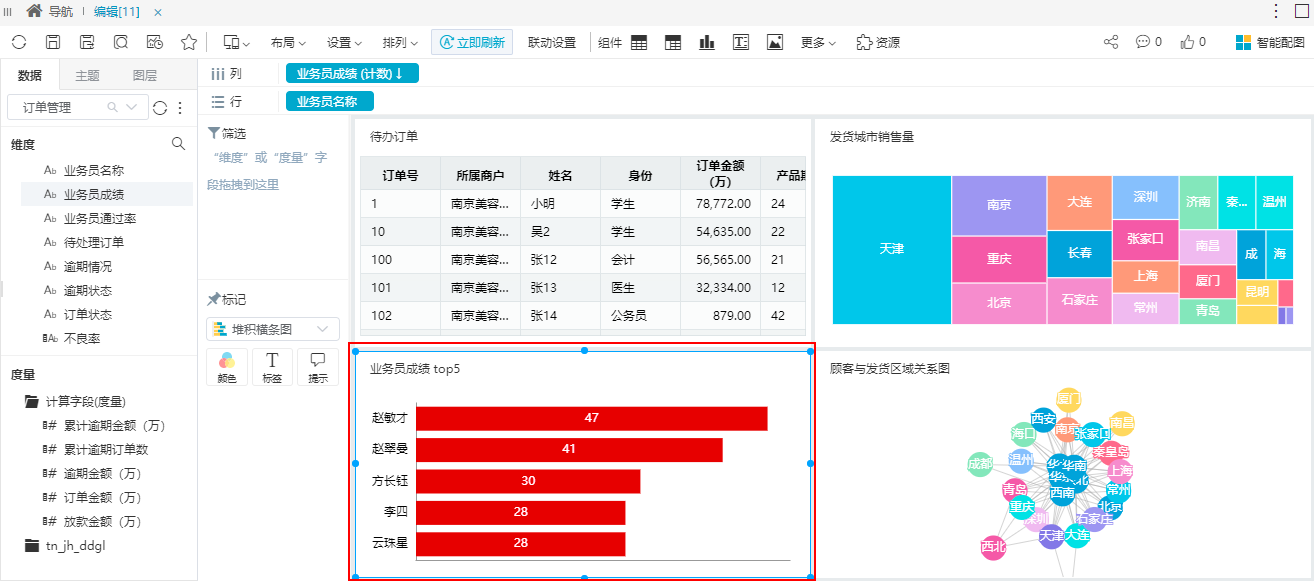Click the 标签 mark button
The height and width of the screenshot is (581, 1314).
coord(272,367)
